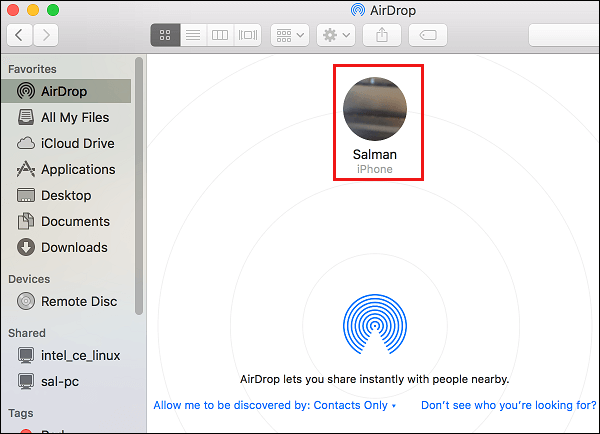Click the sal-pc monitor icon
This screenshot has width=600, height=434.
point(26,381)
